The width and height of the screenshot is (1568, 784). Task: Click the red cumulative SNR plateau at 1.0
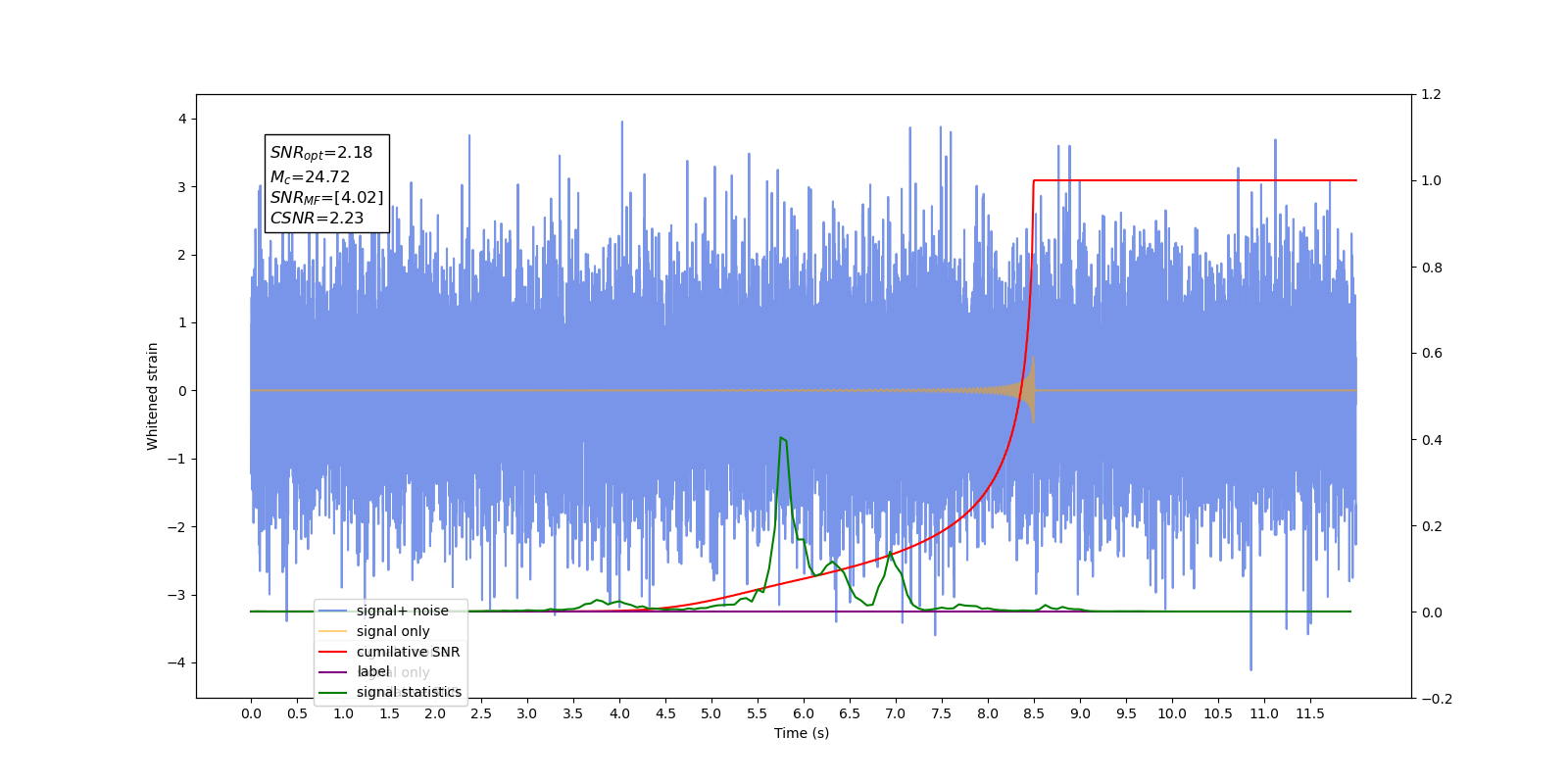[x=1195, y=180]
